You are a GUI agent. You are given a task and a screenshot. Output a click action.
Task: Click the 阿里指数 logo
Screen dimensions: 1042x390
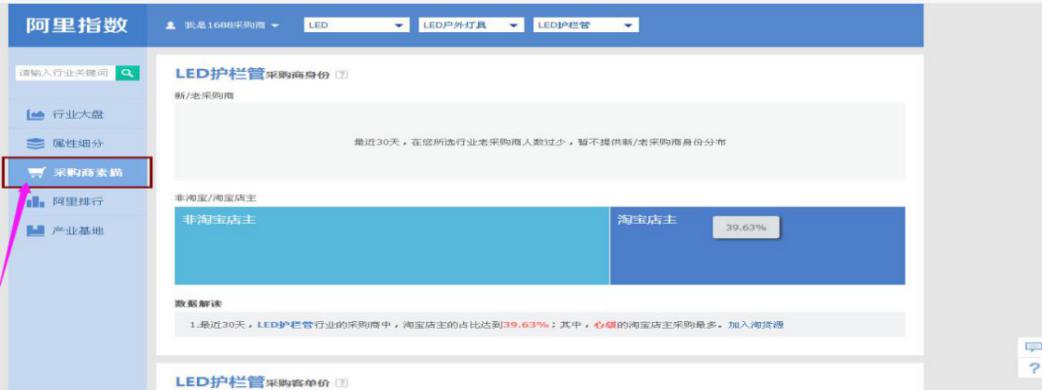coord(77,25)
